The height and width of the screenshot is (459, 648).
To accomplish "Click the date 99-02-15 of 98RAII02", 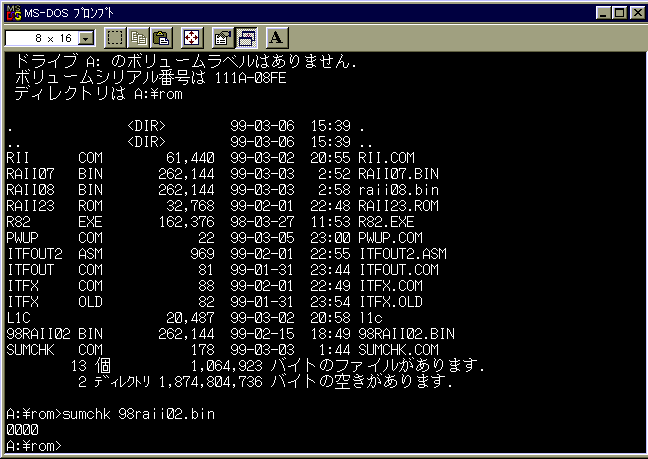I will point(262,334).
